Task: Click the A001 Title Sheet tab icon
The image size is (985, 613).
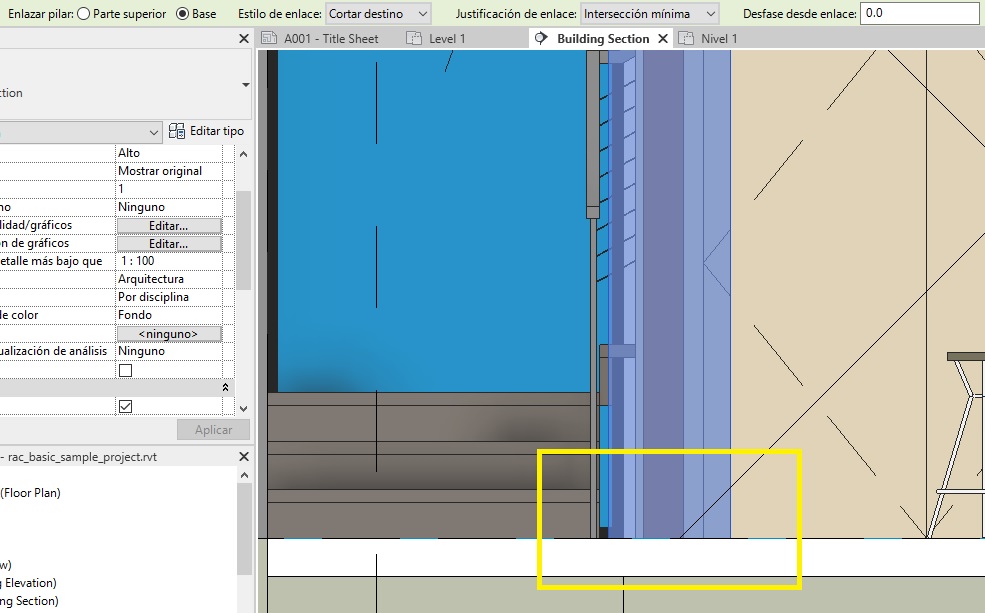Action: (x=269, y=39)
